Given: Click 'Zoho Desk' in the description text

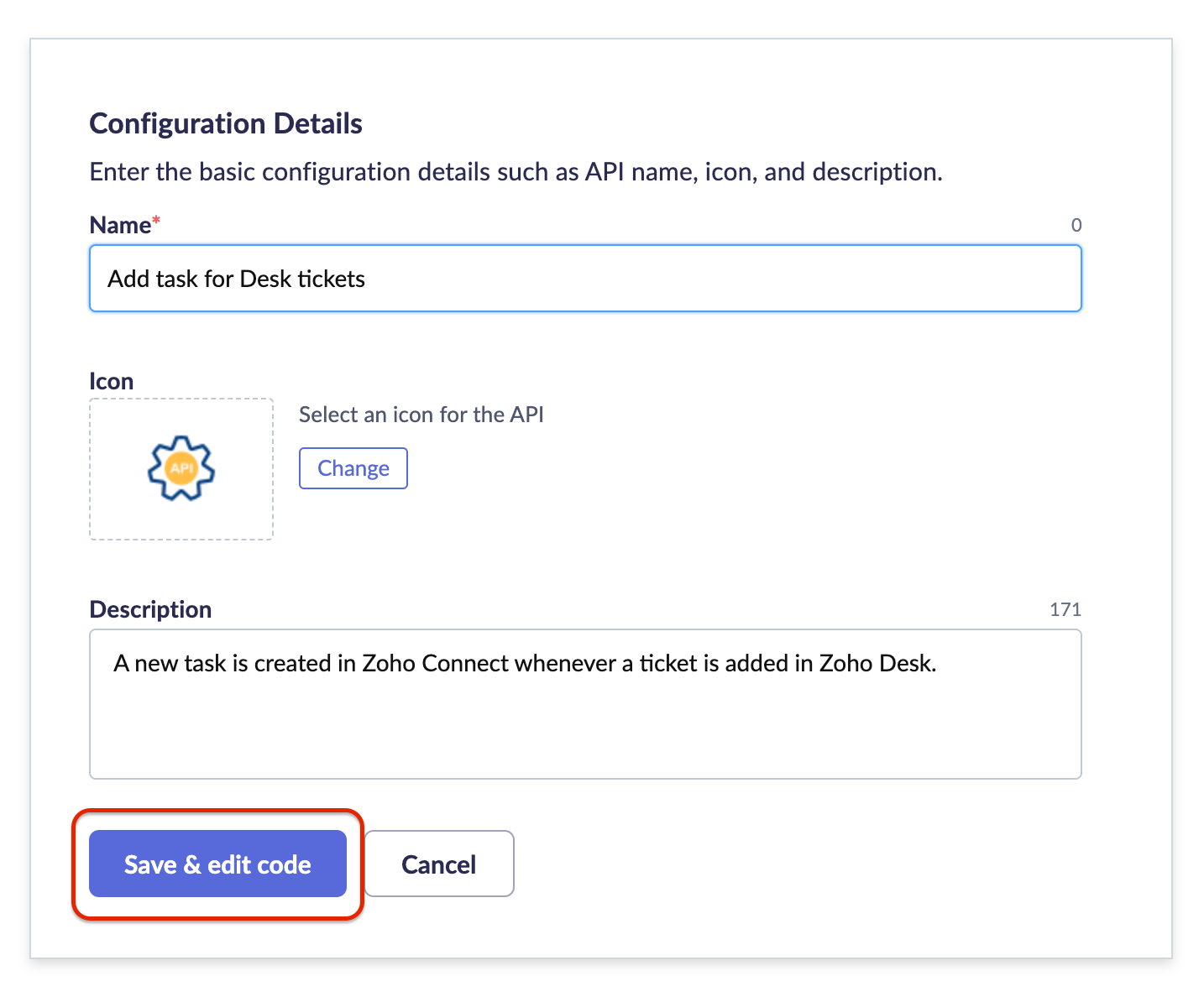Looking at the screenshot, I should [877, 663].
